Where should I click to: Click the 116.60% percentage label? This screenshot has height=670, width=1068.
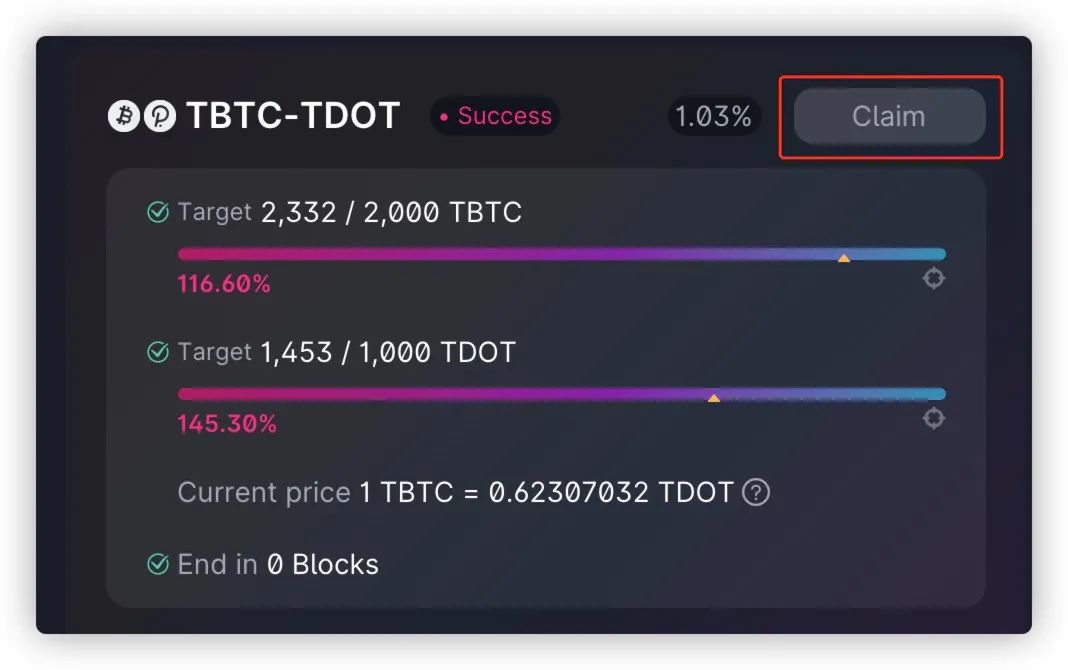coord(224,284)
